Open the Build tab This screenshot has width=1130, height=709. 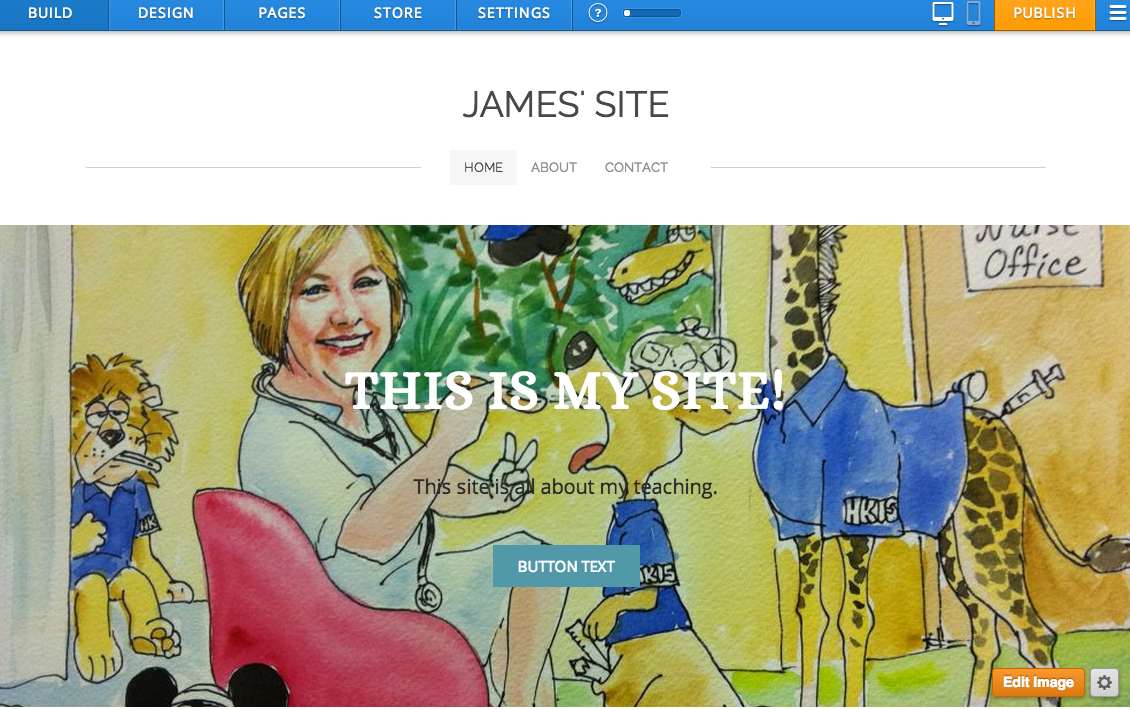point(50,14)
